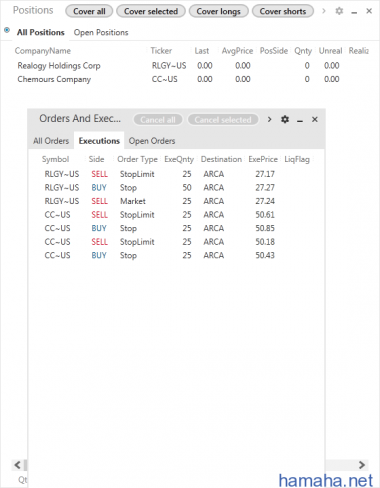Viewport: 380px width, 488px height.
Task: Select CC BUY Stop execution at 50.85
Action: tap(177, 228)
